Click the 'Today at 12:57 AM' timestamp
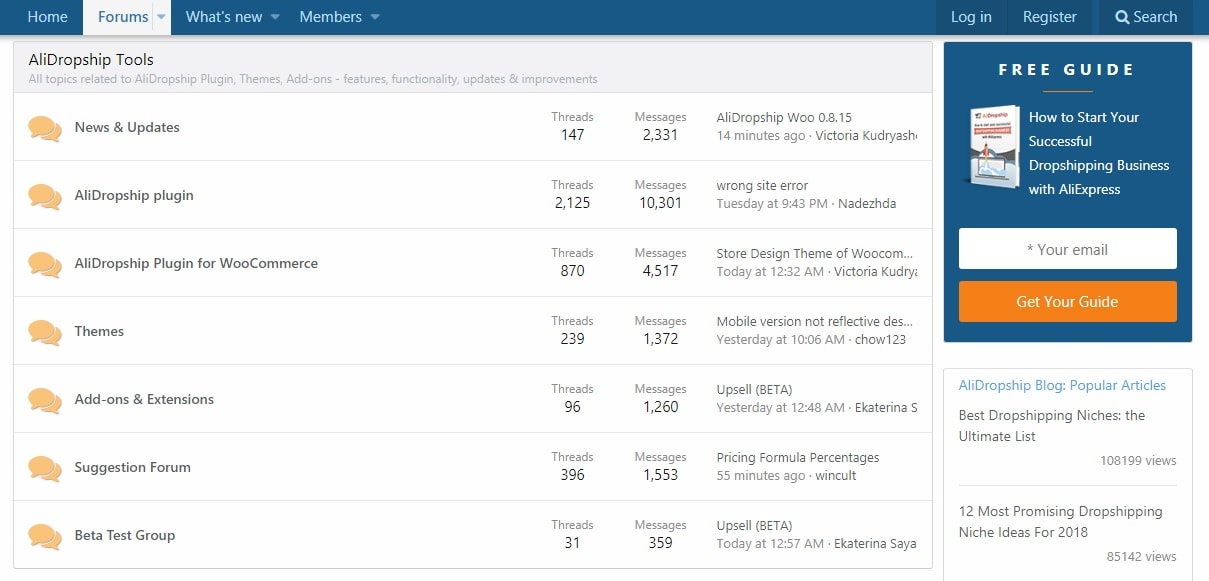This screenshot has height=581, width=1209. coord(770,544)
